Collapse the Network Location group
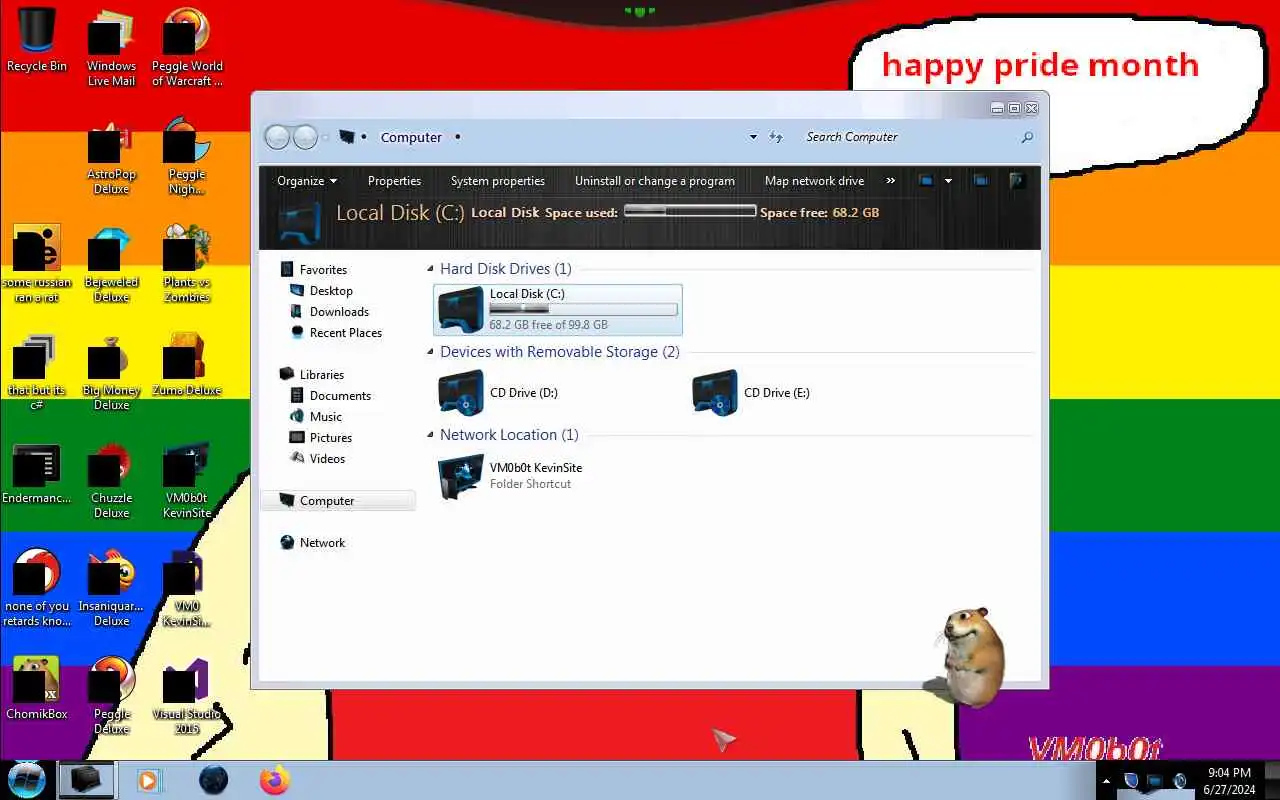This screenshot has height=800, width=1280. pyautogui.click(x=431, y=435)
